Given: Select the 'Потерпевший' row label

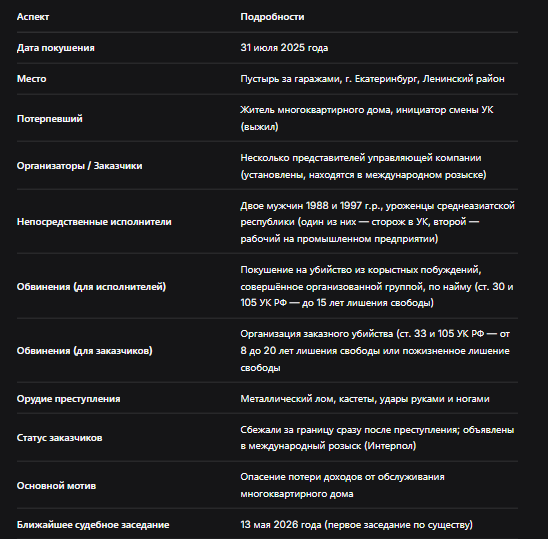Looking at the screenshot, I should point(50,118).
